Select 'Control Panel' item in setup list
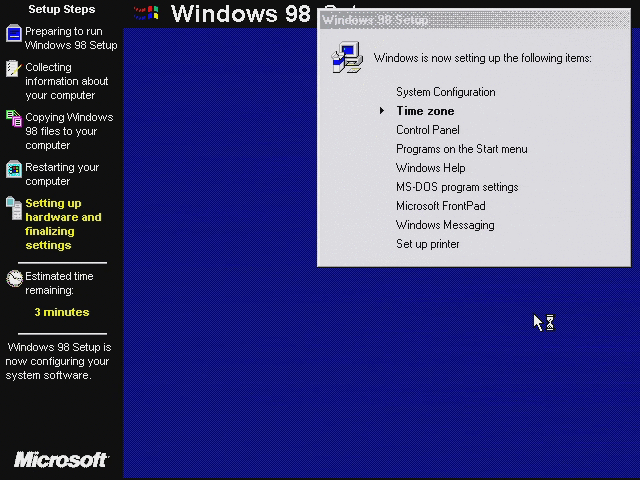 click(428, 130)
